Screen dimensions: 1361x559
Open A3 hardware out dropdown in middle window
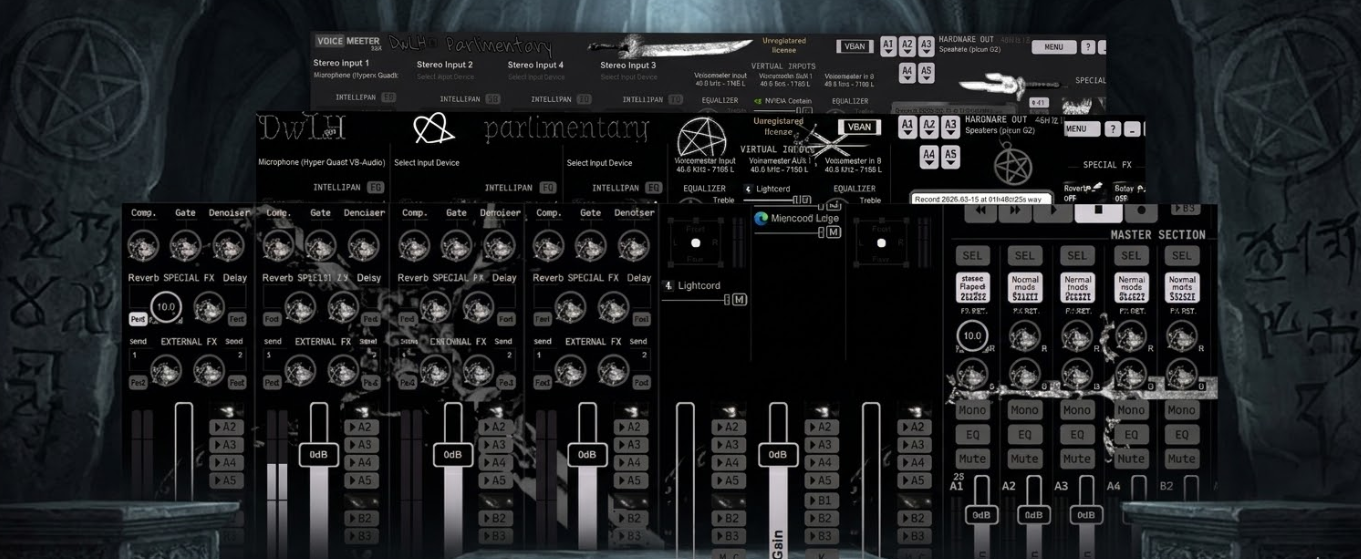[951, 126]
